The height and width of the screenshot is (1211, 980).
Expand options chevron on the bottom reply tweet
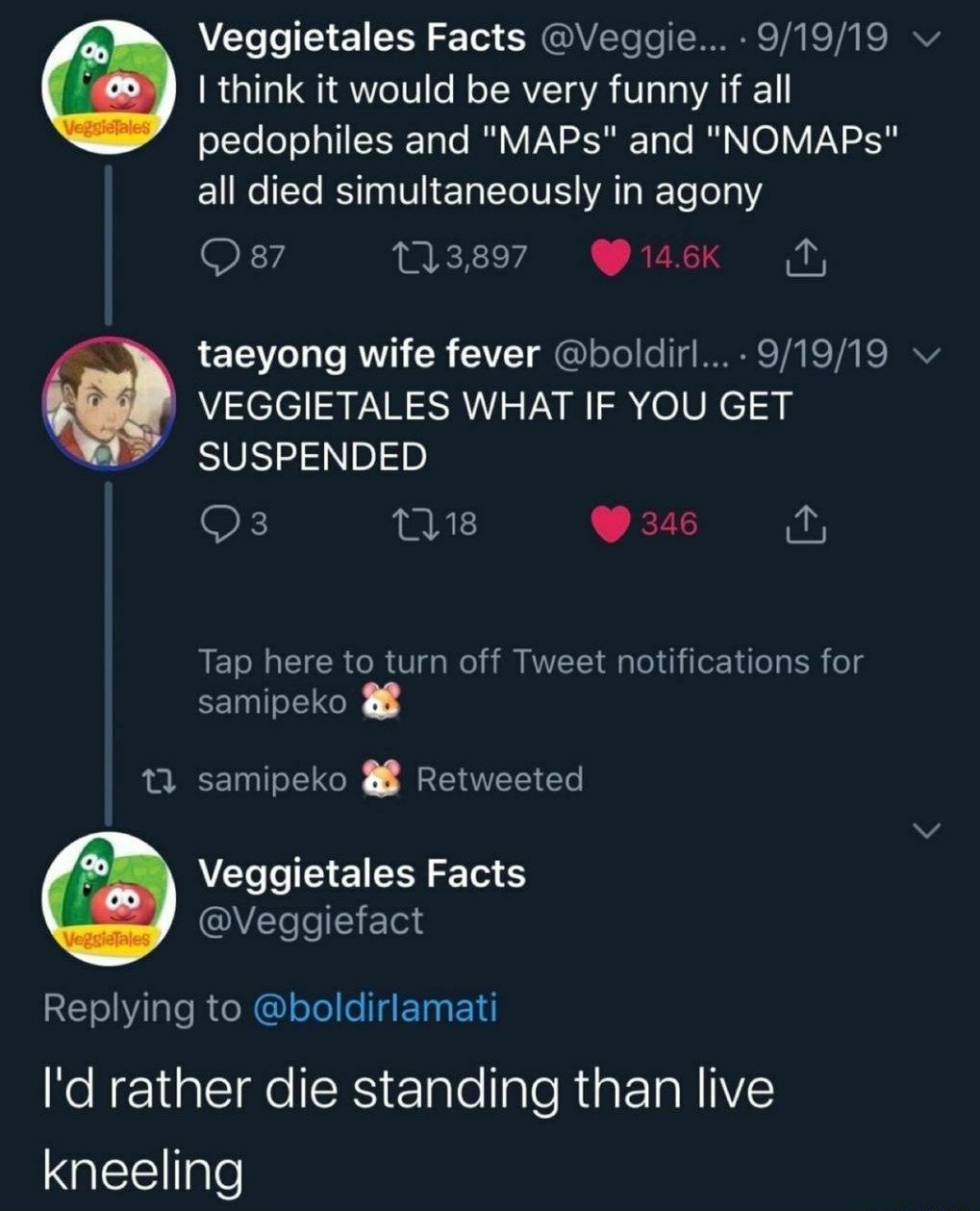[x=925, y=829]
